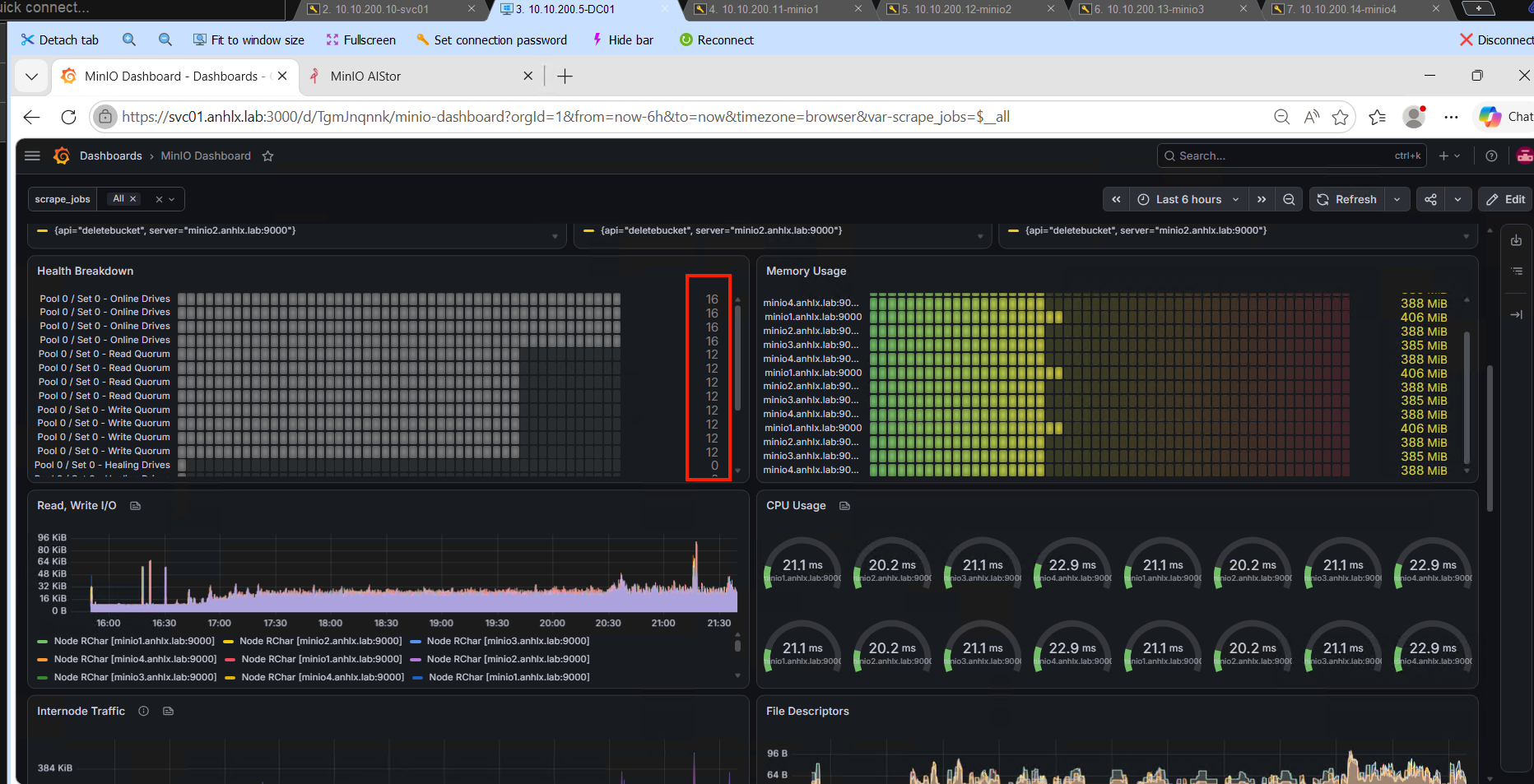1534x784 pixels.
Task: Shift time range backward with double-left arrows
Action: tap(1116, 199)
